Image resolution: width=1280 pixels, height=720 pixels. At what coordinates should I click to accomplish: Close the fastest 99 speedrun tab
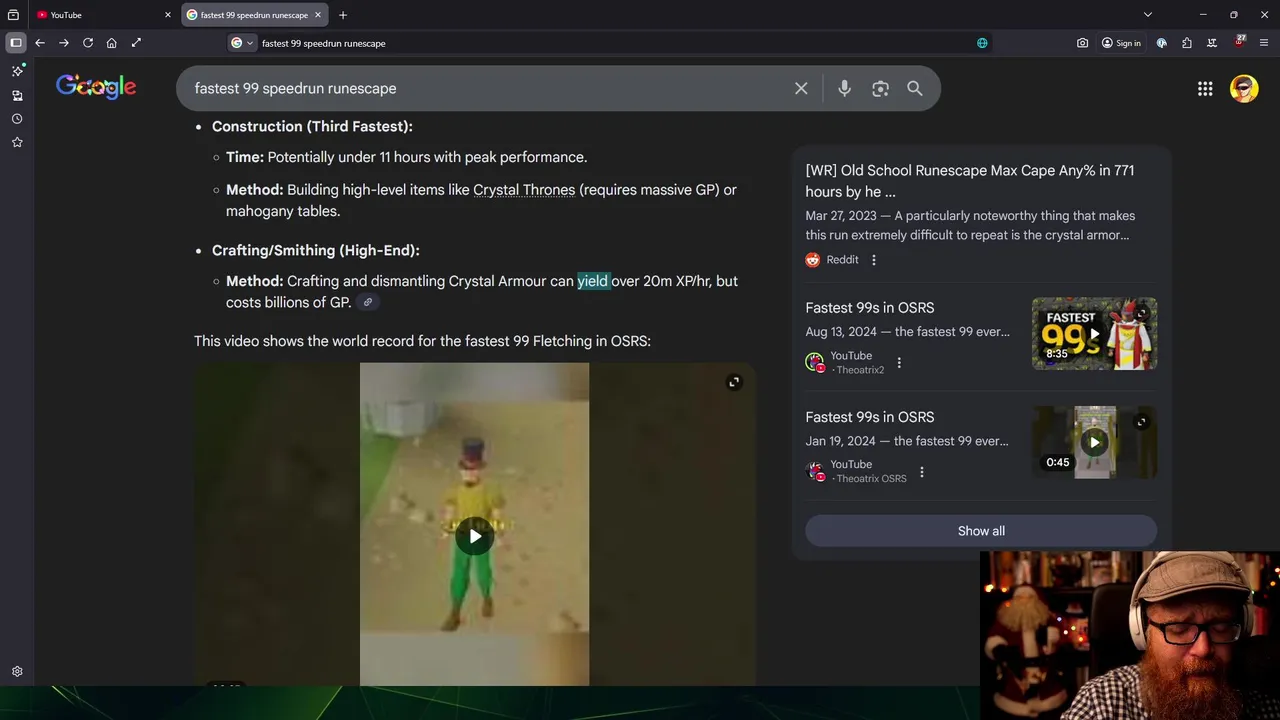(x=318, y=15)
